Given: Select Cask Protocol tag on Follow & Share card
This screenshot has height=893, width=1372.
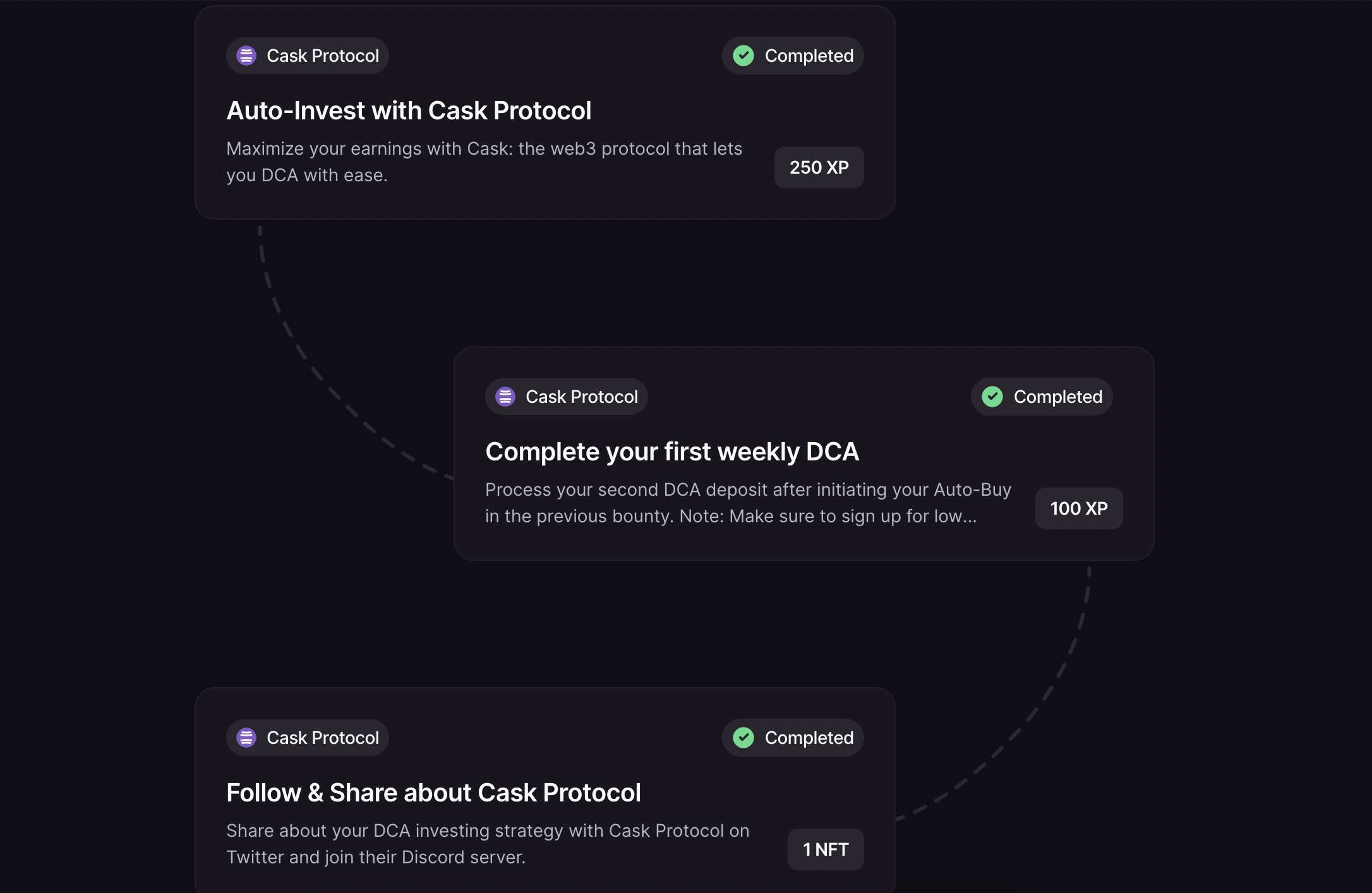Looking at the screenshot, I should tap(308, 738).
